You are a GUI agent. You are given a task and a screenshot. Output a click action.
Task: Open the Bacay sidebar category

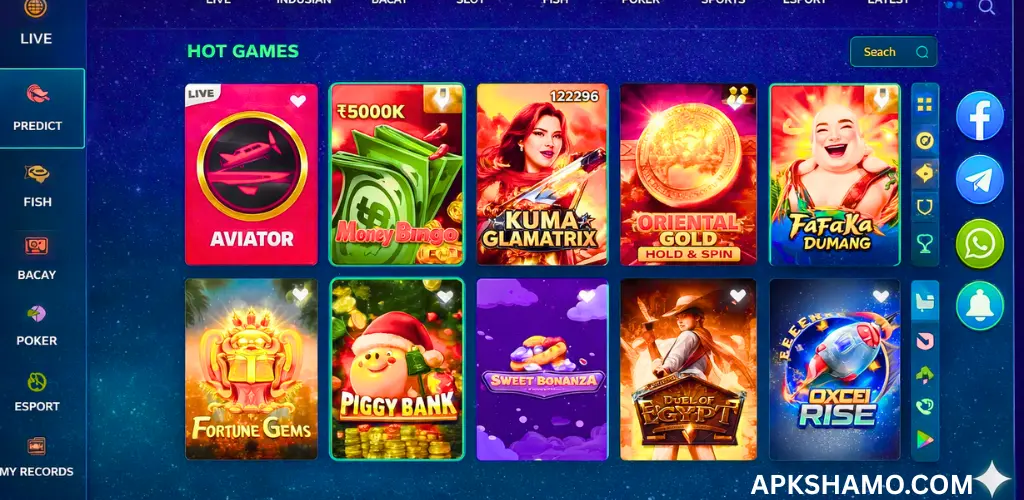pos(37,258)
